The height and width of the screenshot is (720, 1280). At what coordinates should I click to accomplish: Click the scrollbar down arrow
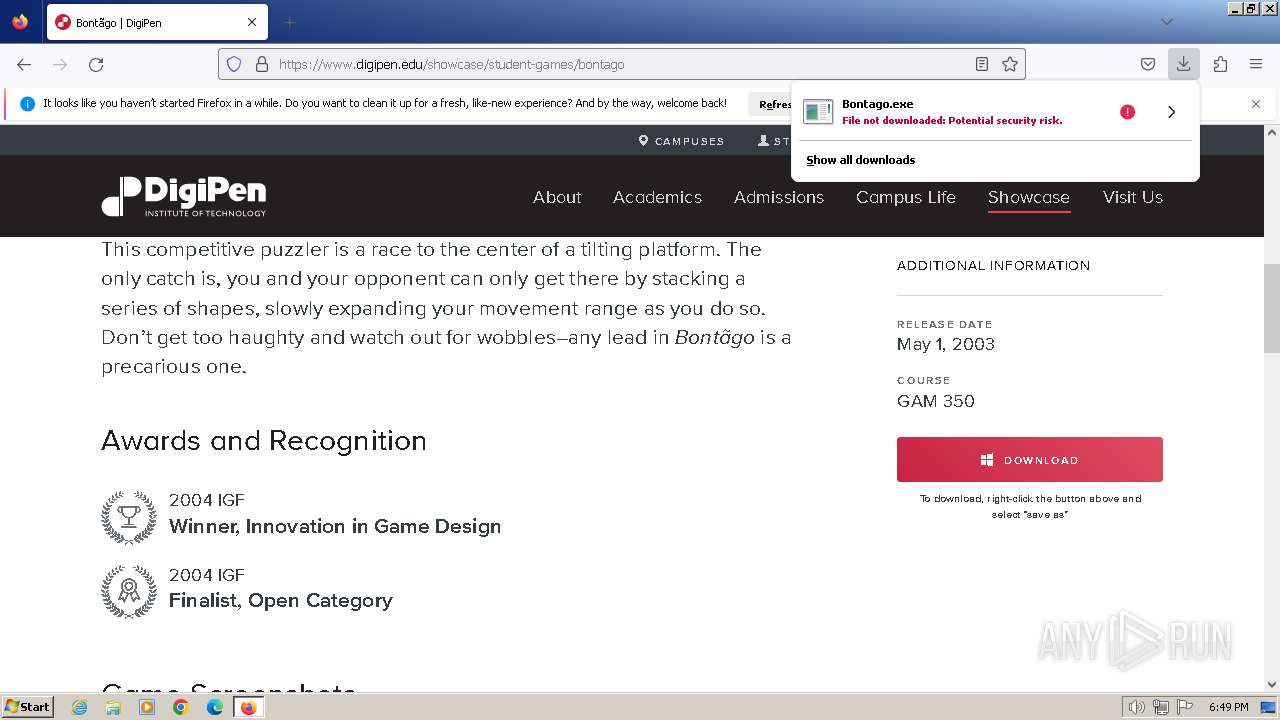[x=1272, y=685]
